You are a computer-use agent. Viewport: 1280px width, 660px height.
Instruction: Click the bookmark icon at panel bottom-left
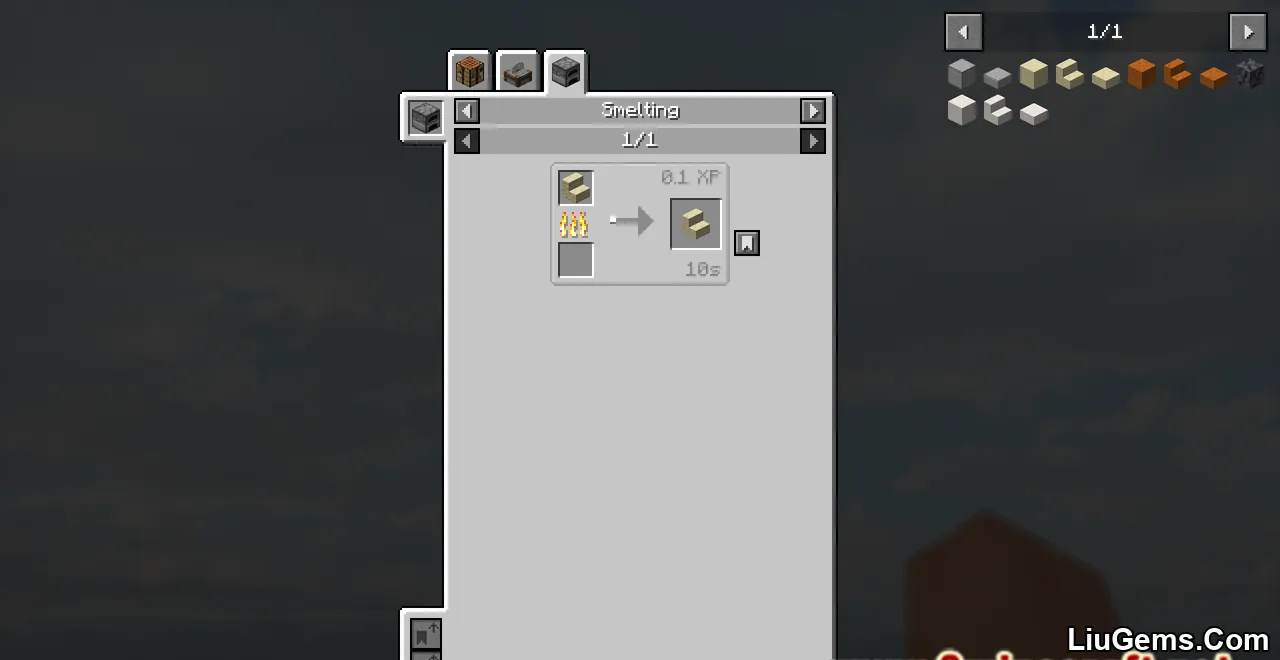[x=426, y=634]
